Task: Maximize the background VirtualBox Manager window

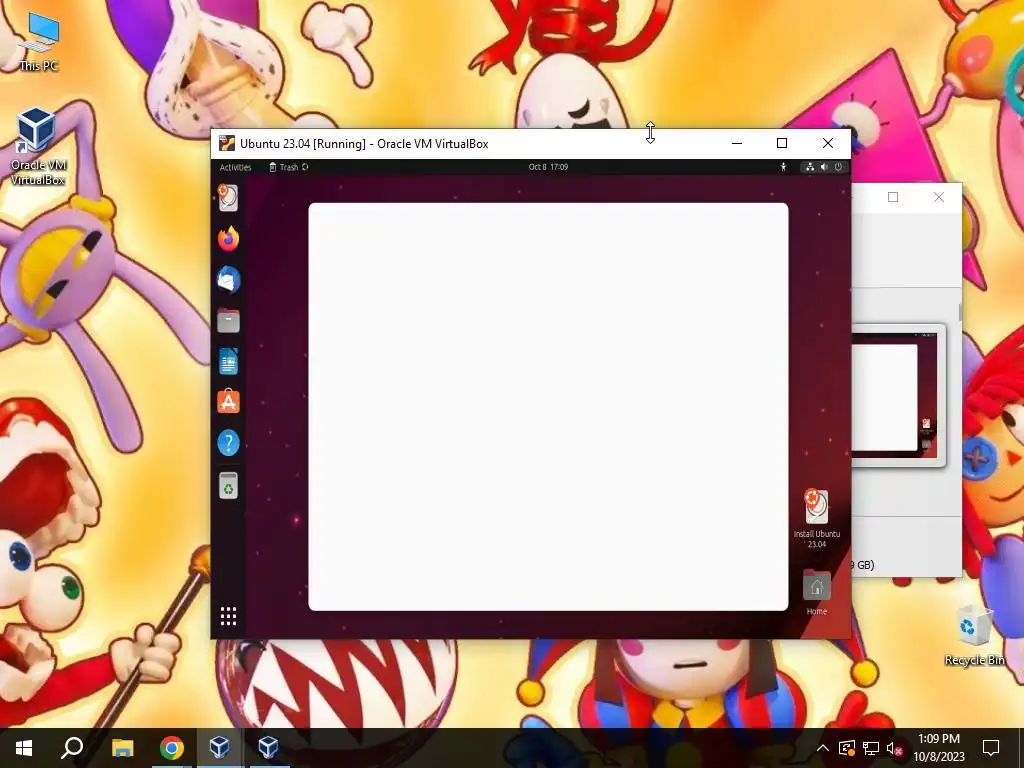Action: 893,197
